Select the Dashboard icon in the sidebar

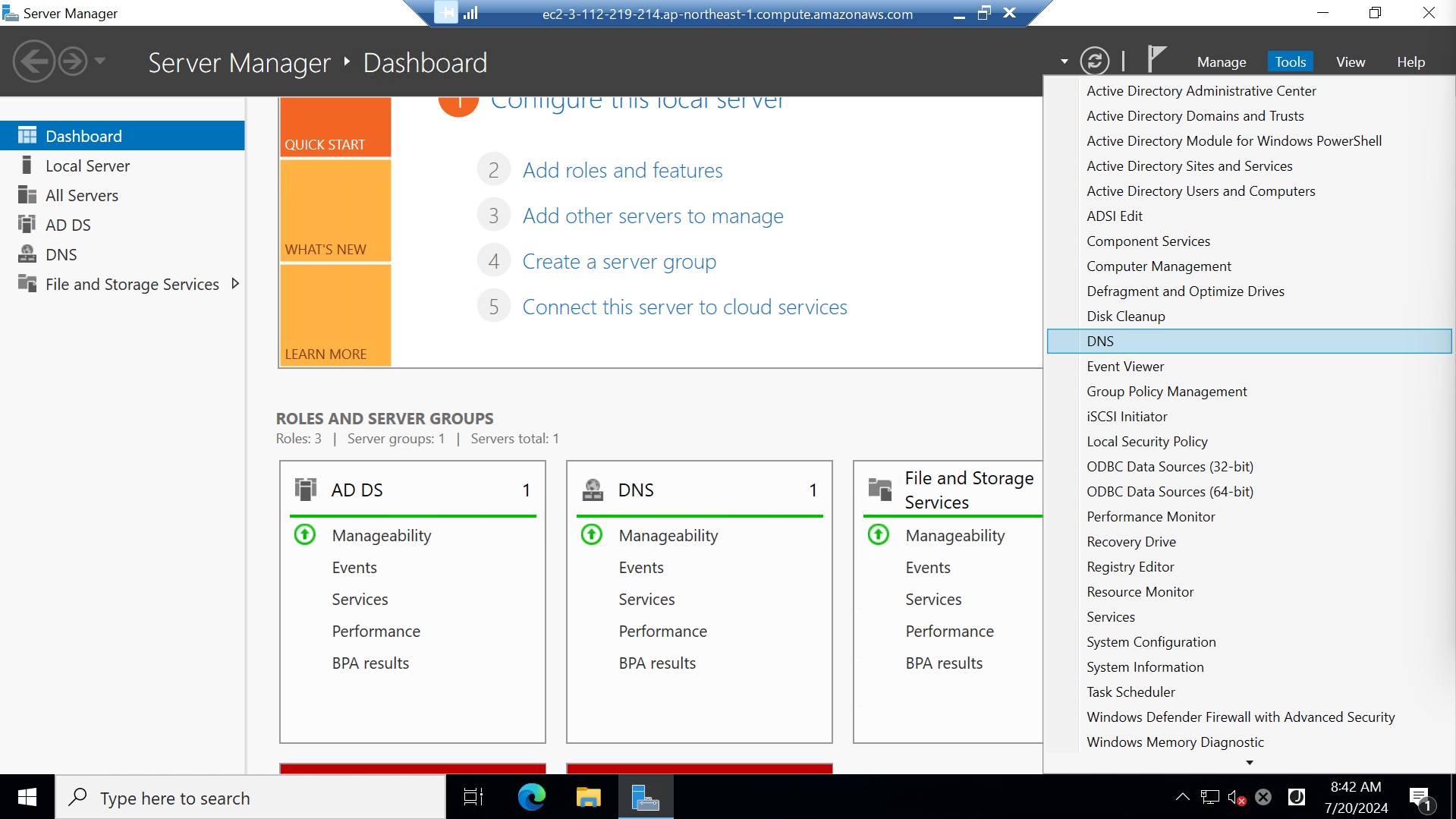coord(27,135)
